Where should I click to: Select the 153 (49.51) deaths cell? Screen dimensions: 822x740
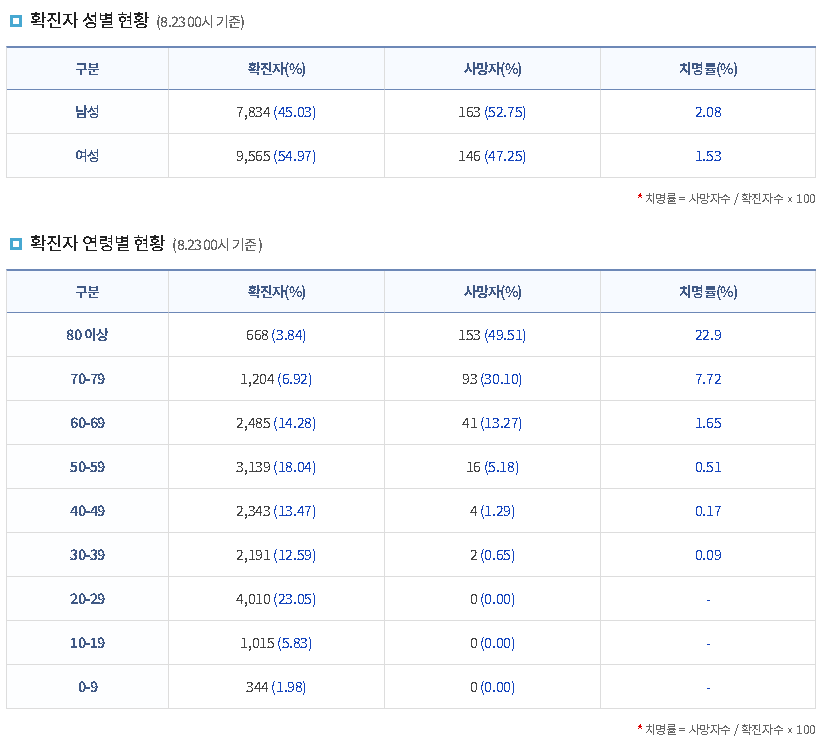[x=492, y=335]
